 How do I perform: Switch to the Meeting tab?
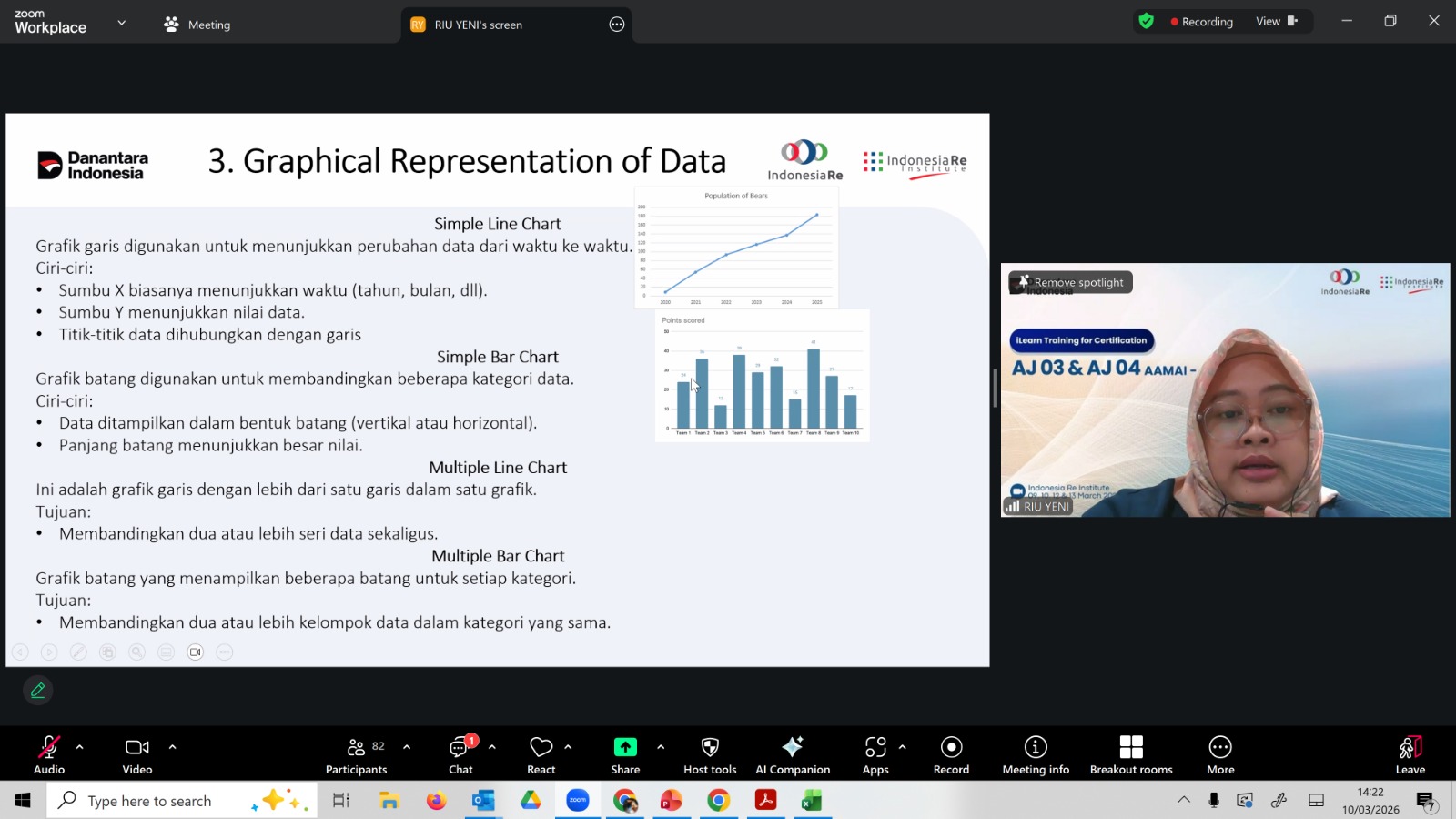tap(197, 25)
